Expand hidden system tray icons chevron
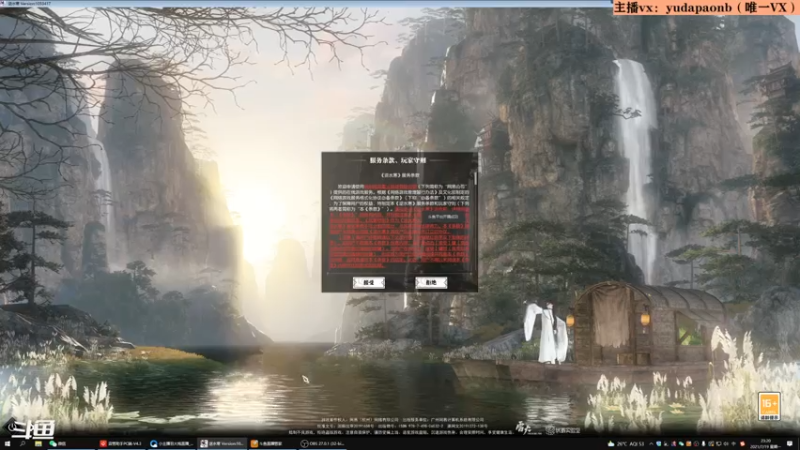Screen dimensions: 800x450 [x=651, y=444]
